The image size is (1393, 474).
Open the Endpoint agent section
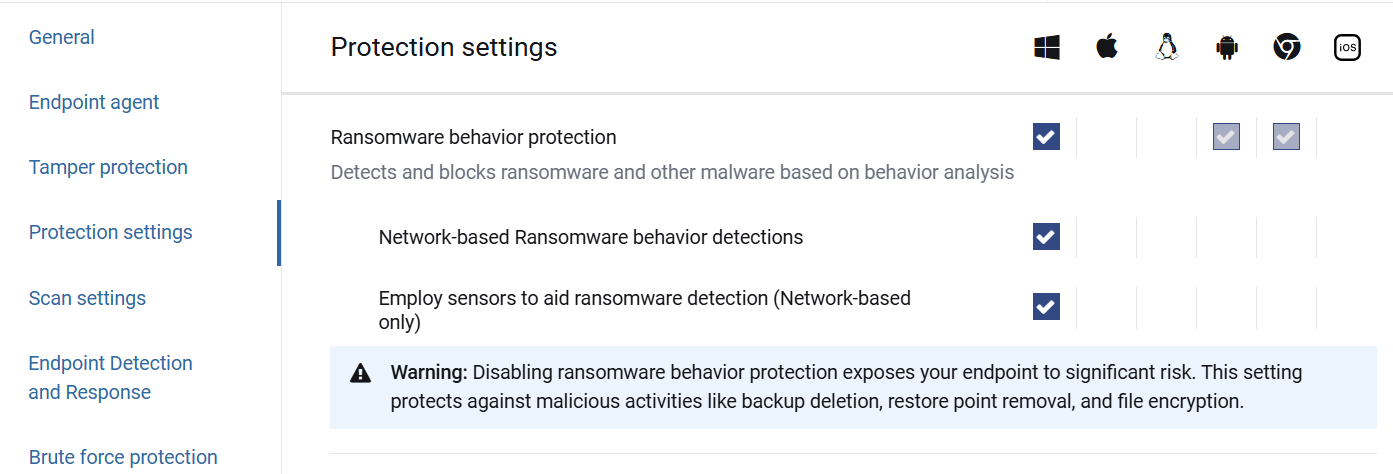pos(94,102)
